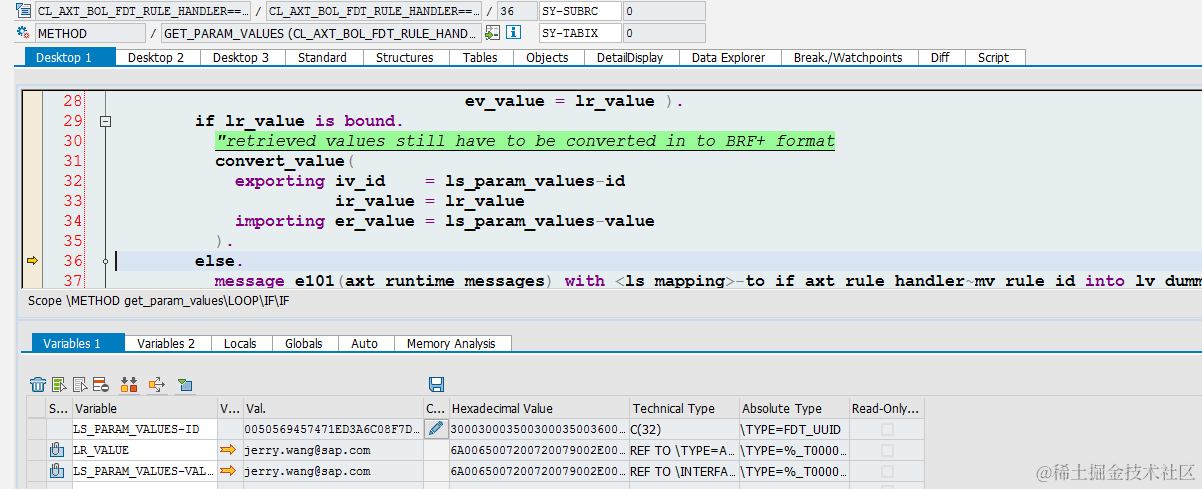Click the green comment on line 30
The width and height of the screenshot is (1202, 489).
(x=525, y=141)
